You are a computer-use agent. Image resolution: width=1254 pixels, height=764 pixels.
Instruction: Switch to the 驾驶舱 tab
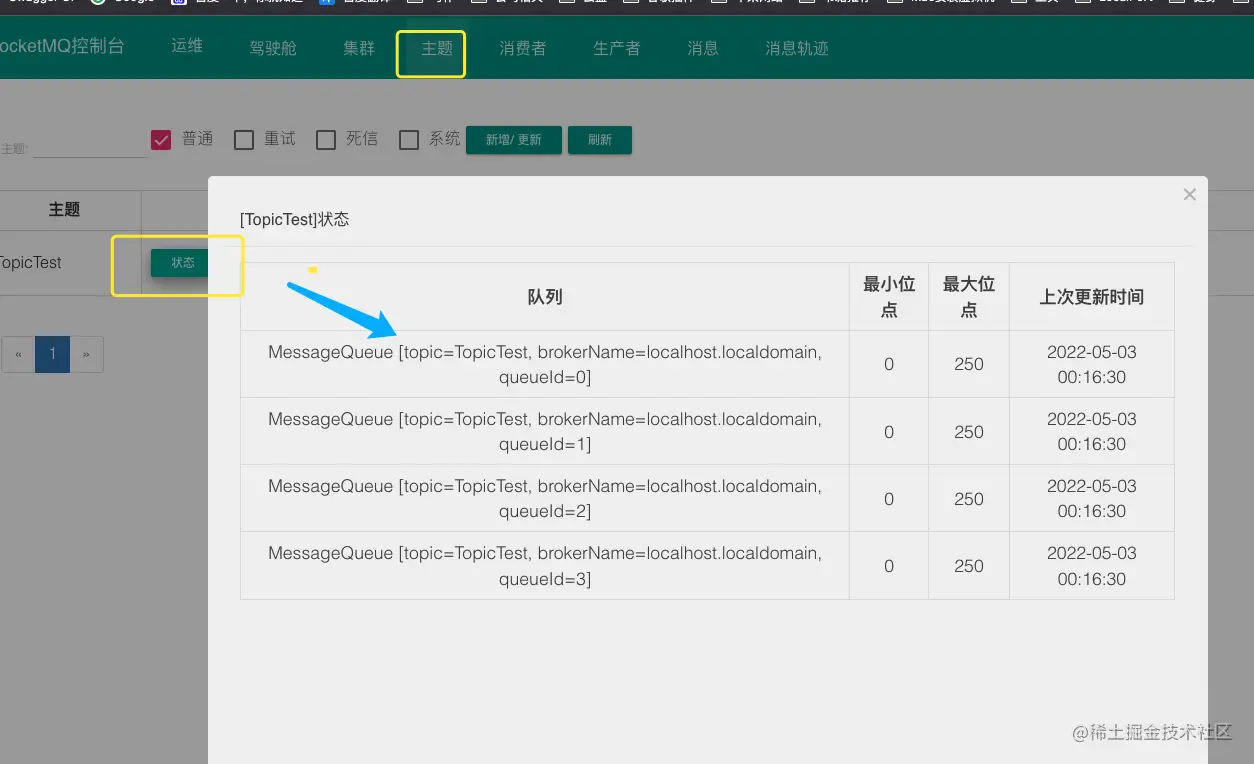tap(273, 48)
